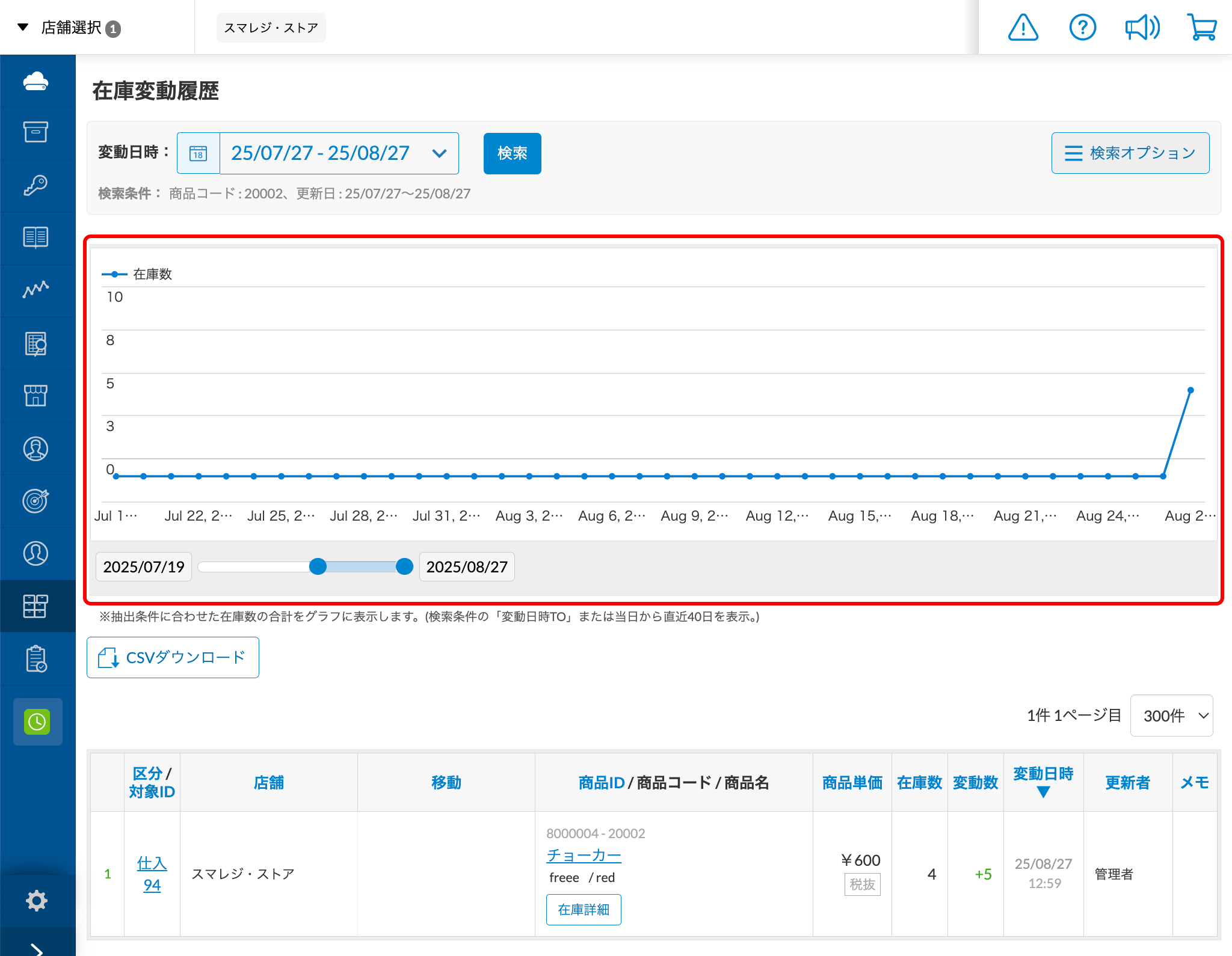Click the left handle of date range slider
The height and width of the screenshot is (956, 1232).
click(x=318, y=566)
